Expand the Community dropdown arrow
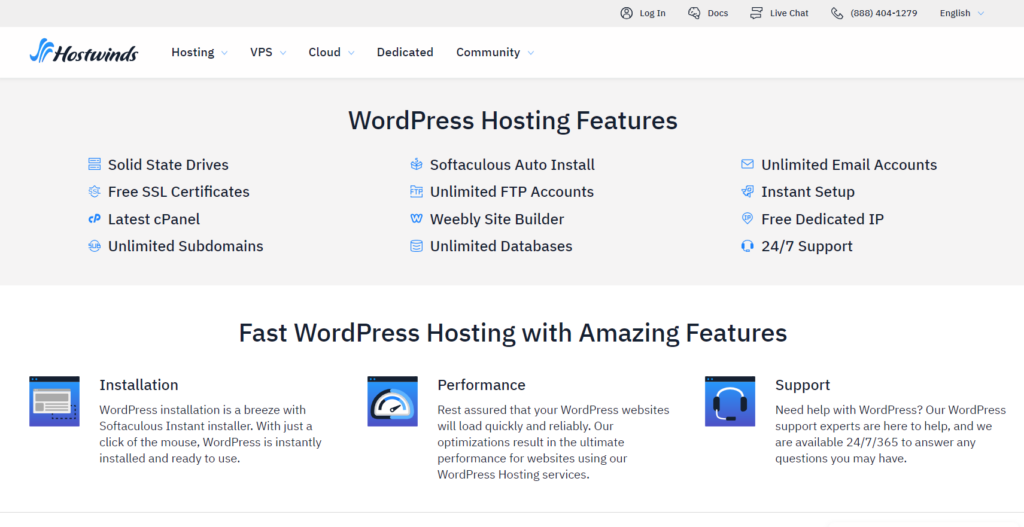This screenshot has width=1024, height=527. click(530, 53)
